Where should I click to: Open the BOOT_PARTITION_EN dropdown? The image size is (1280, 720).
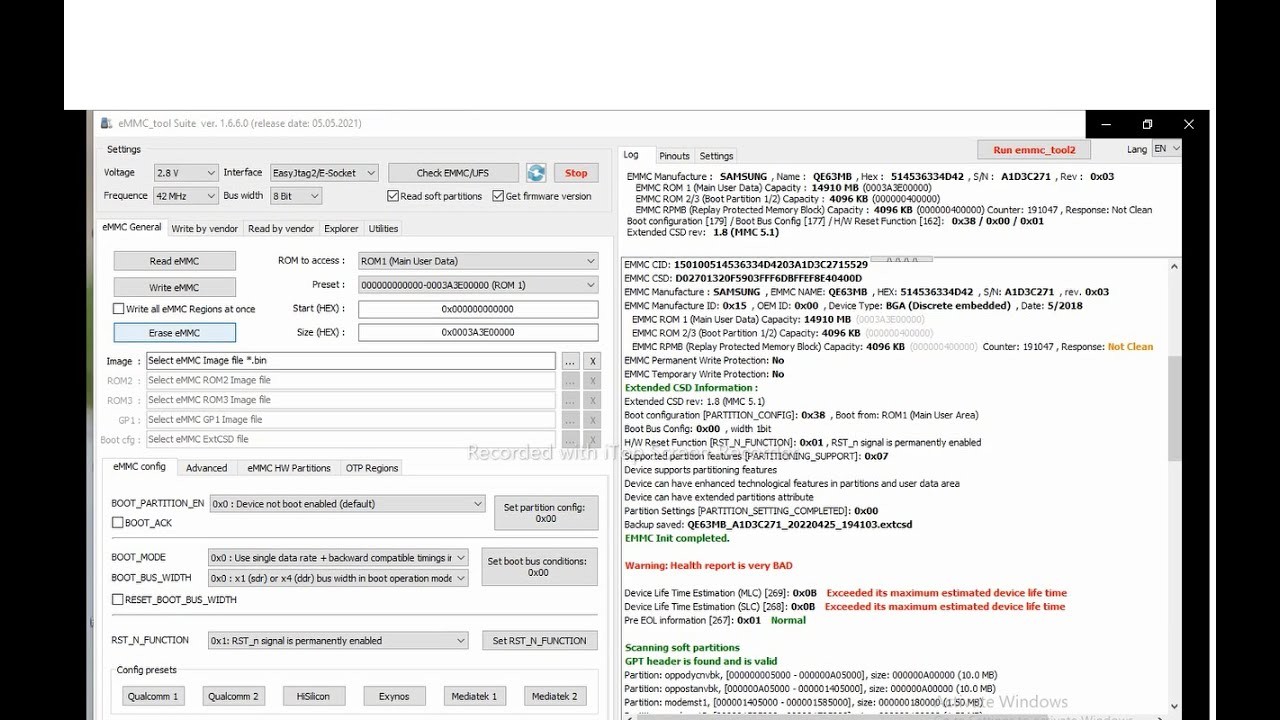[346, 504]
